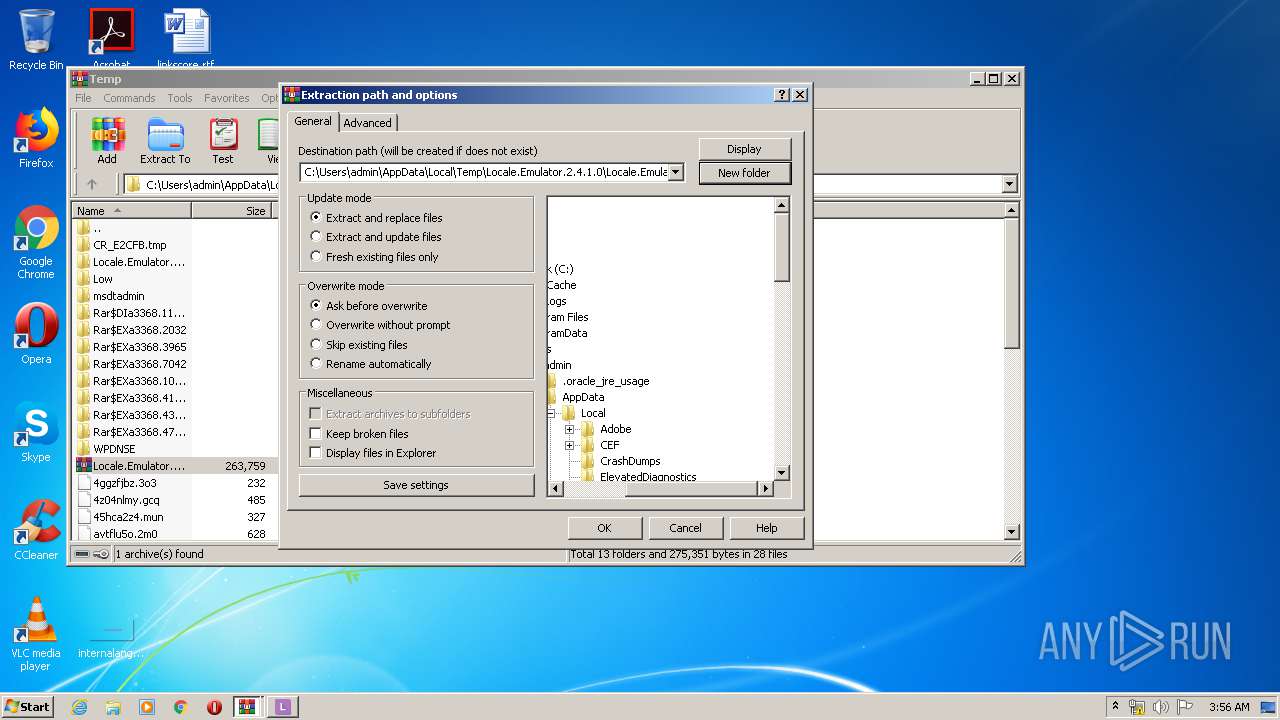1280x720 pixels.
Task: Collapse the Local folder tree node
Action: [551, 413]
